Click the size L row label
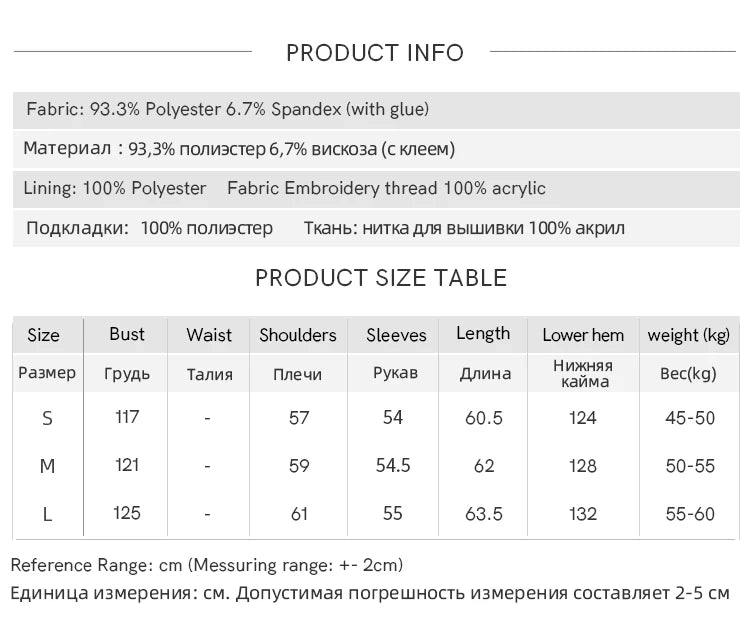Screen dimensions: 750x630 [47, 514]
